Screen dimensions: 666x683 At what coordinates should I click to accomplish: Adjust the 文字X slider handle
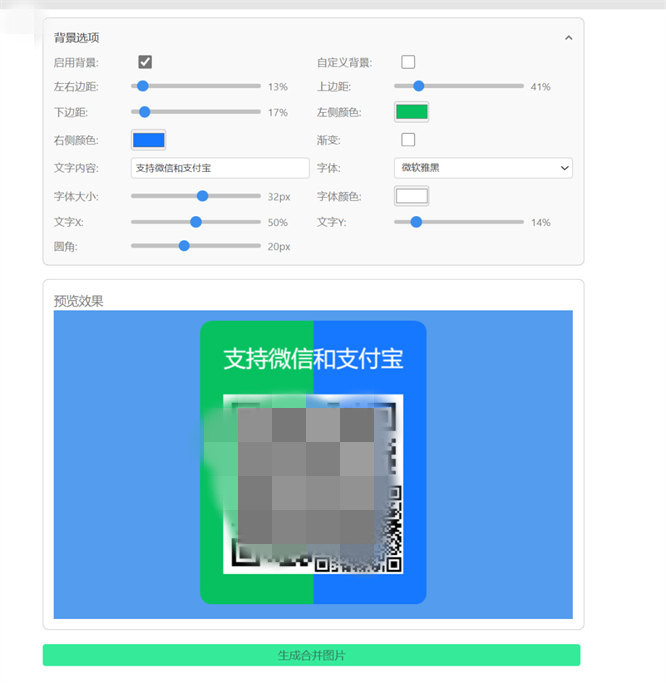tap(196, 222)
